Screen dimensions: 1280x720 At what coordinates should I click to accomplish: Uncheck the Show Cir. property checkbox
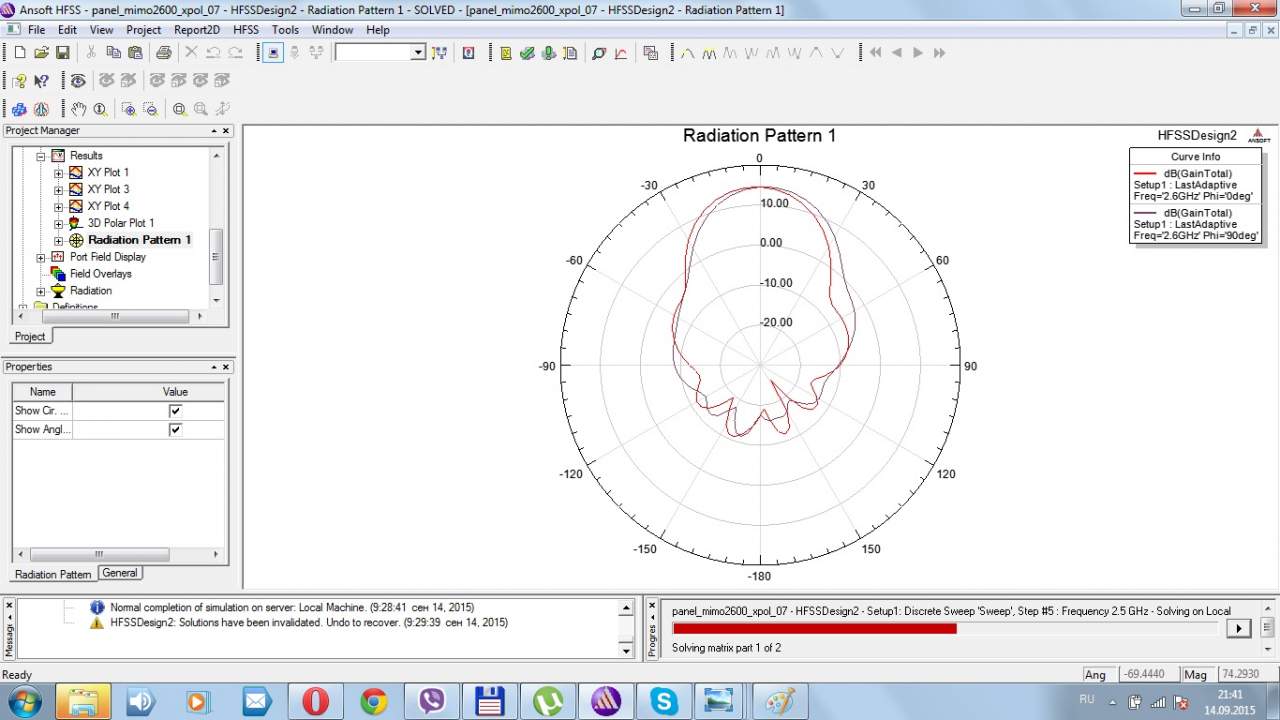coord(175,411)
